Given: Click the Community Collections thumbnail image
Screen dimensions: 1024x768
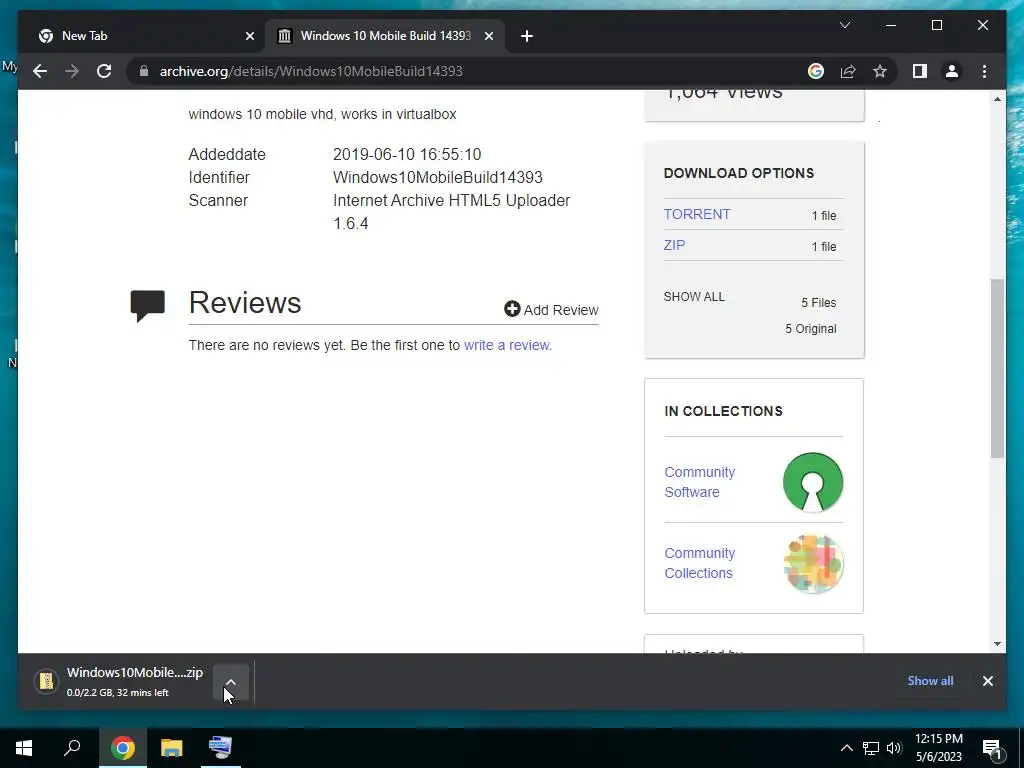Looking at the screenshot, I should (813, 564).
